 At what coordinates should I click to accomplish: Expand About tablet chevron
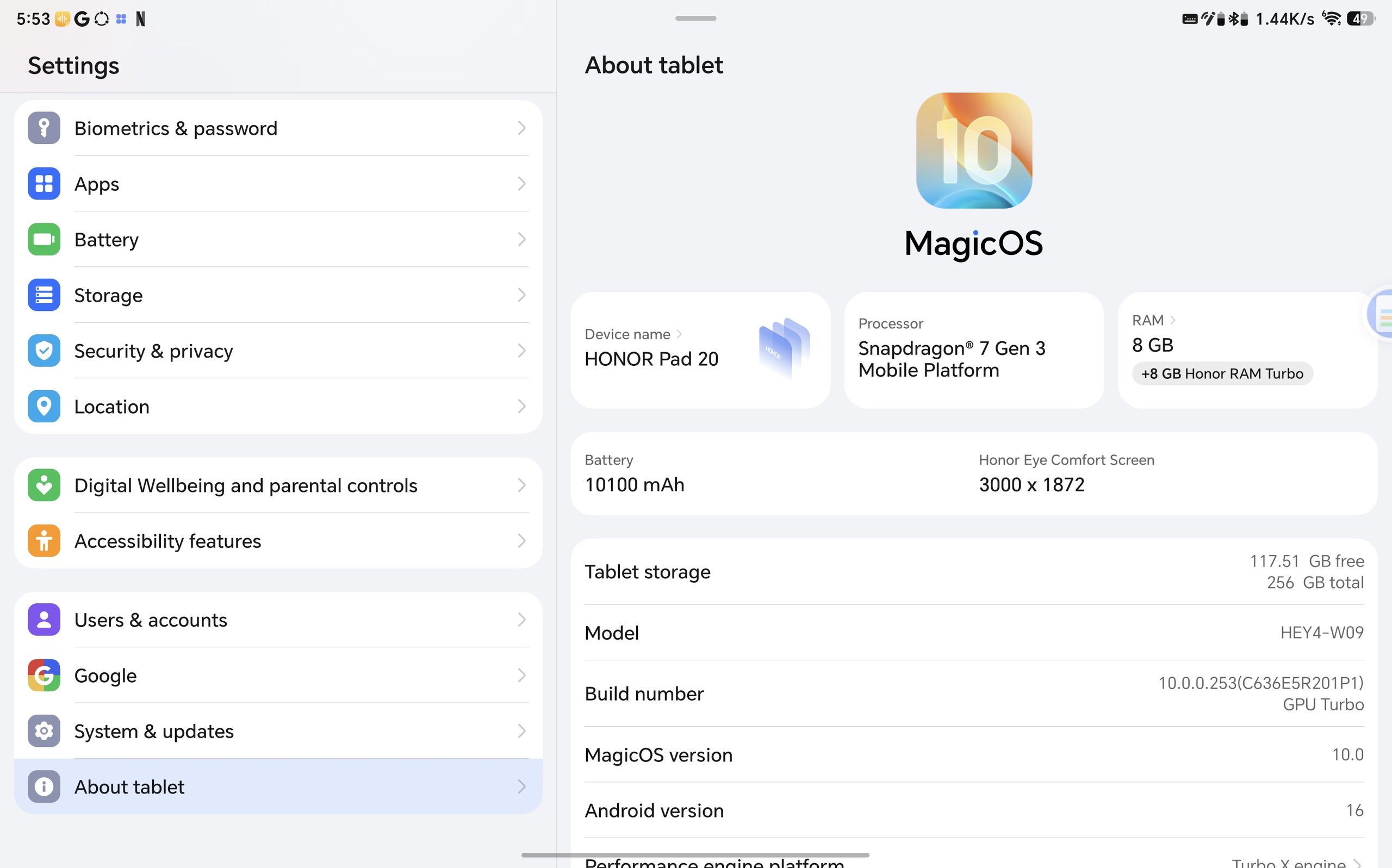[x=521, y=786]
